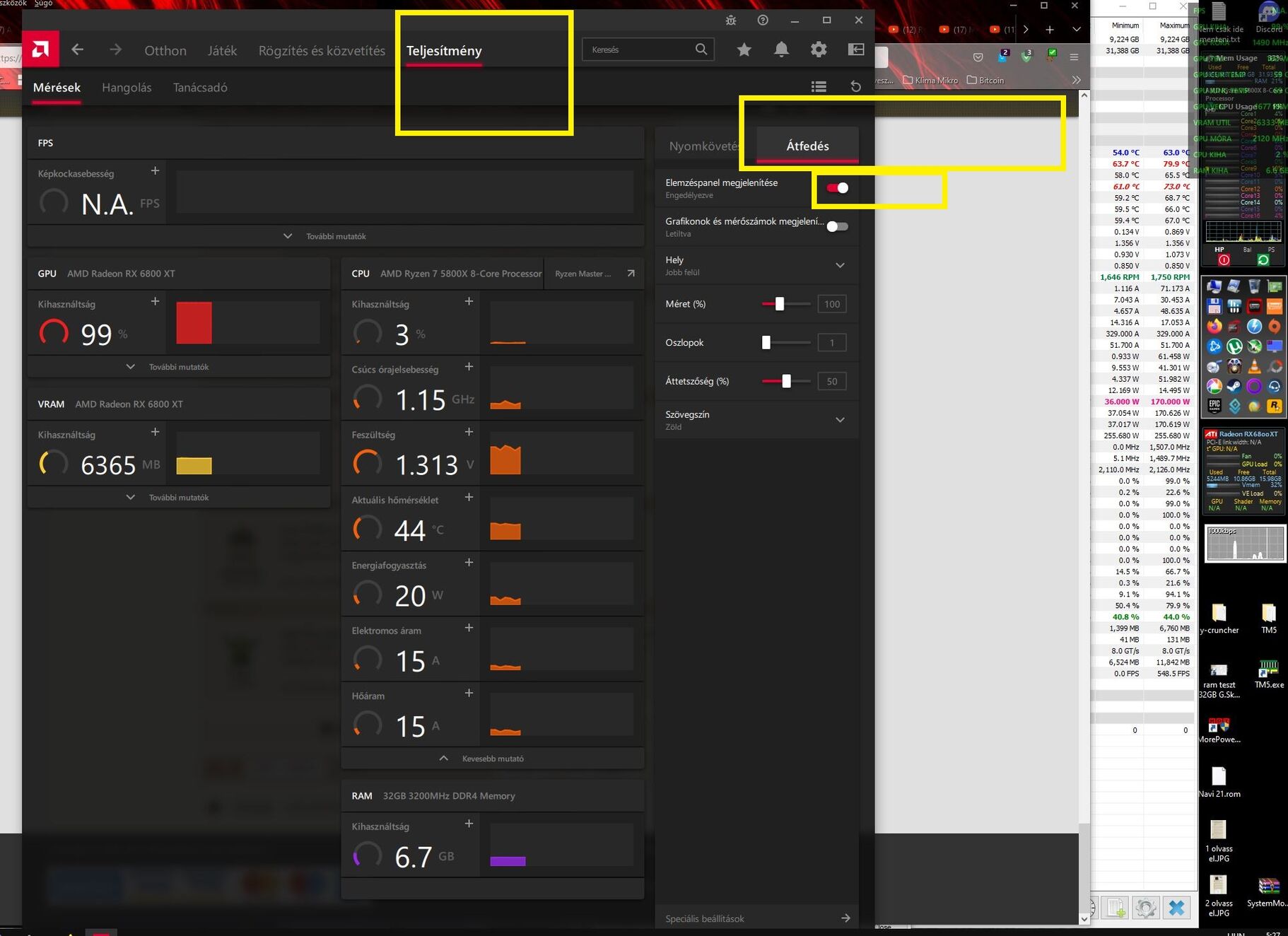Image resolution: width=1288 pixels, height=936 pixels.
Task: Open the Nyomkövetés panel tab
Action: click(x=705, y=146)
